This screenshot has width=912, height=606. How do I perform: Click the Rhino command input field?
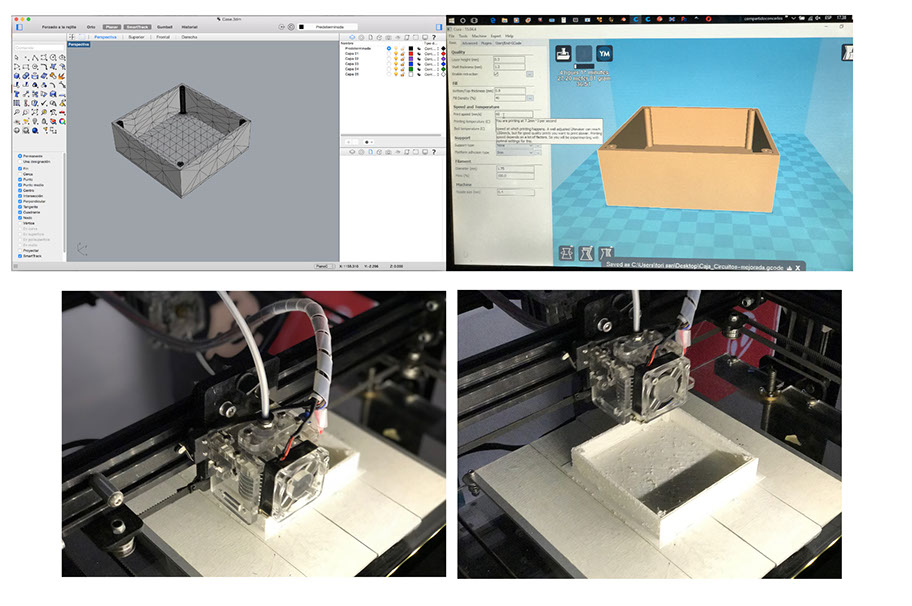click(40, 48)
